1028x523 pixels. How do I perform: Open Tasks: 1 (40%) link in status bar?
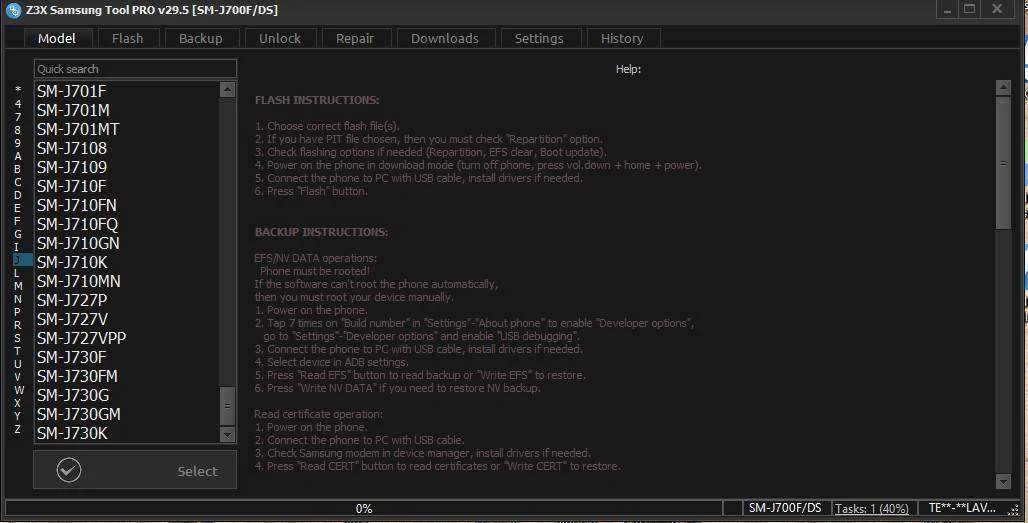[x=872, y=509]
